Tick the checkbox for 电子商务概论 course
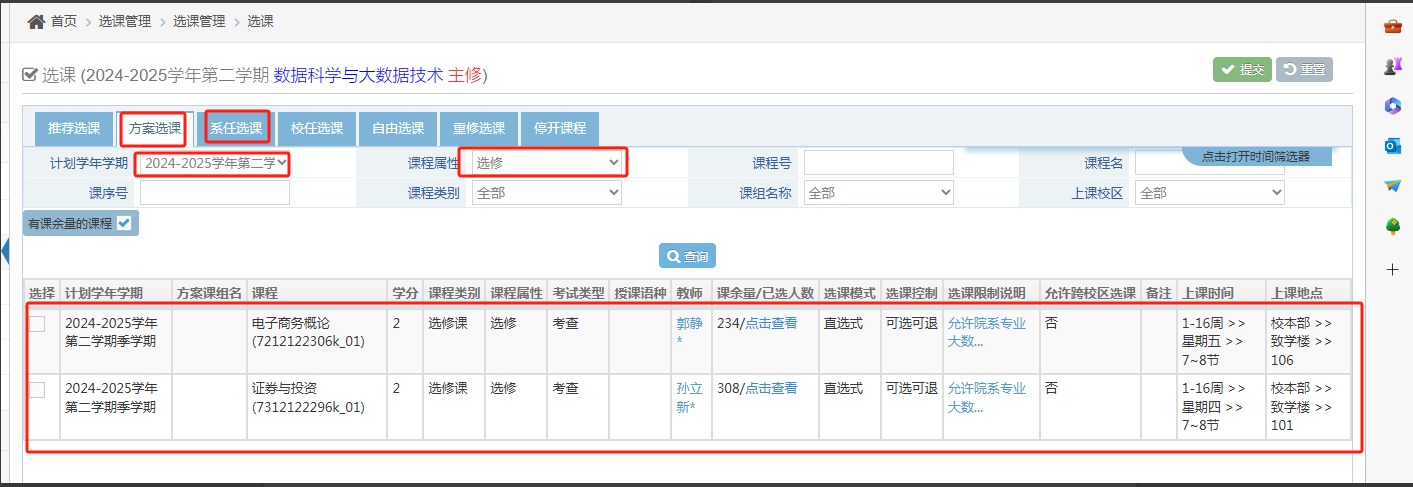Screen dimensions: 1413x487 (37, 324)
